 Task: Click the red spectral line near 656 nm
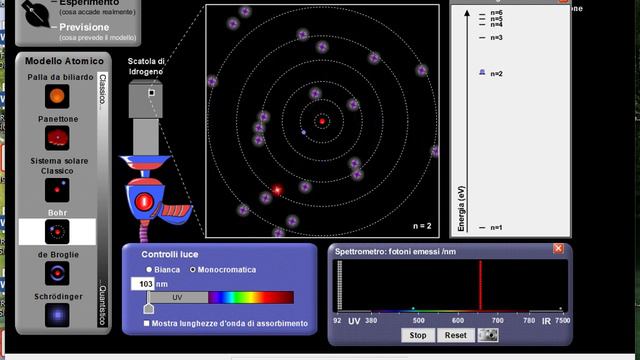coord(480,285)
